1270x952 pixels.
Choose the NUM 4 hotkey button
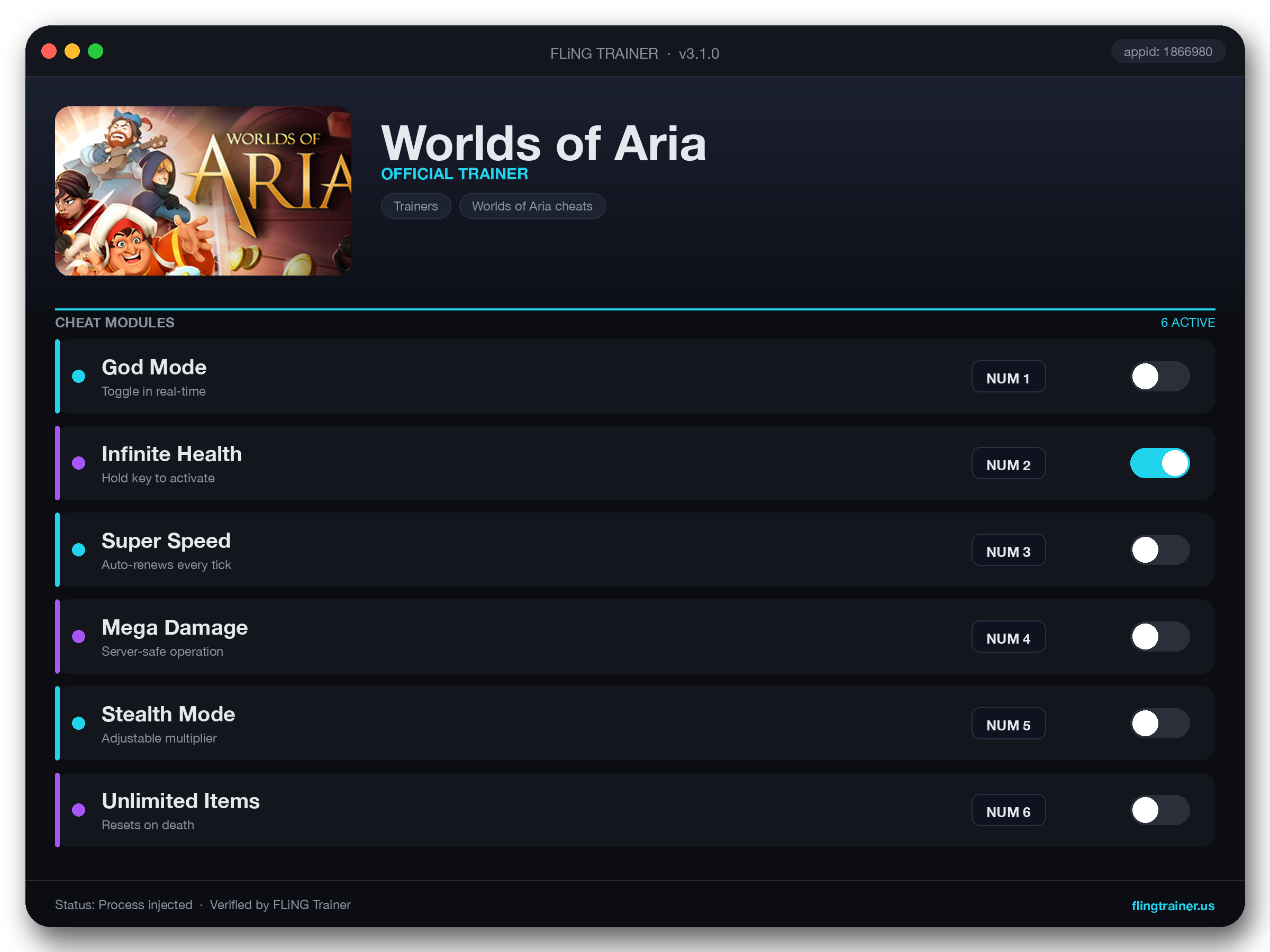point(1008,636)
